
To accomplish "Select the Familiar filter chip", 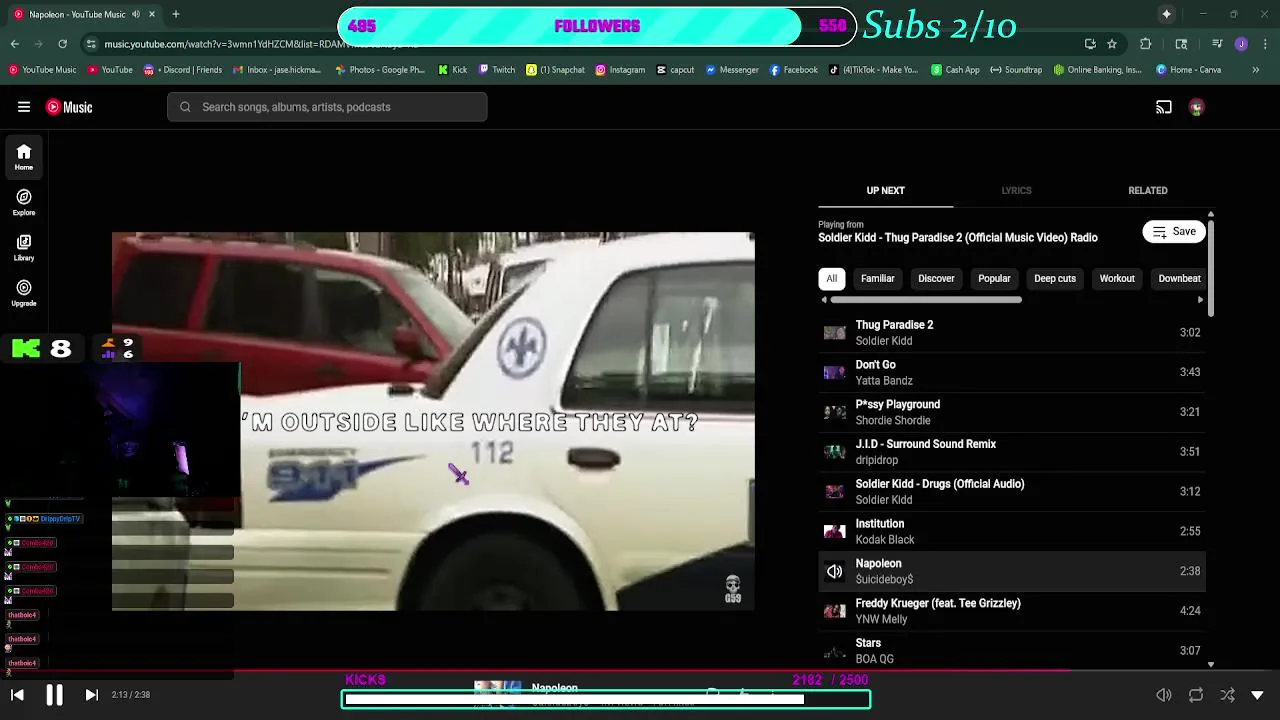I will (x=877, y=279).
